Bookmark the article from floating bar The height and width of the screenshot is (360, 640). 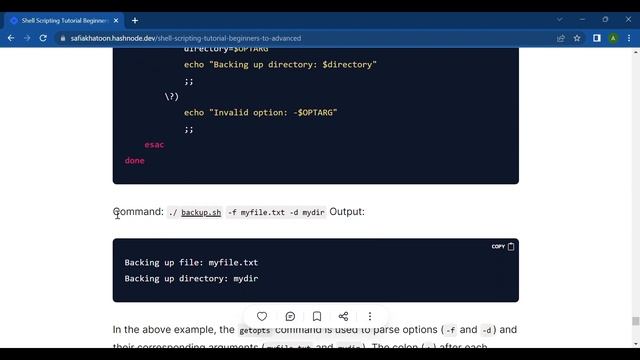point(317,316)
